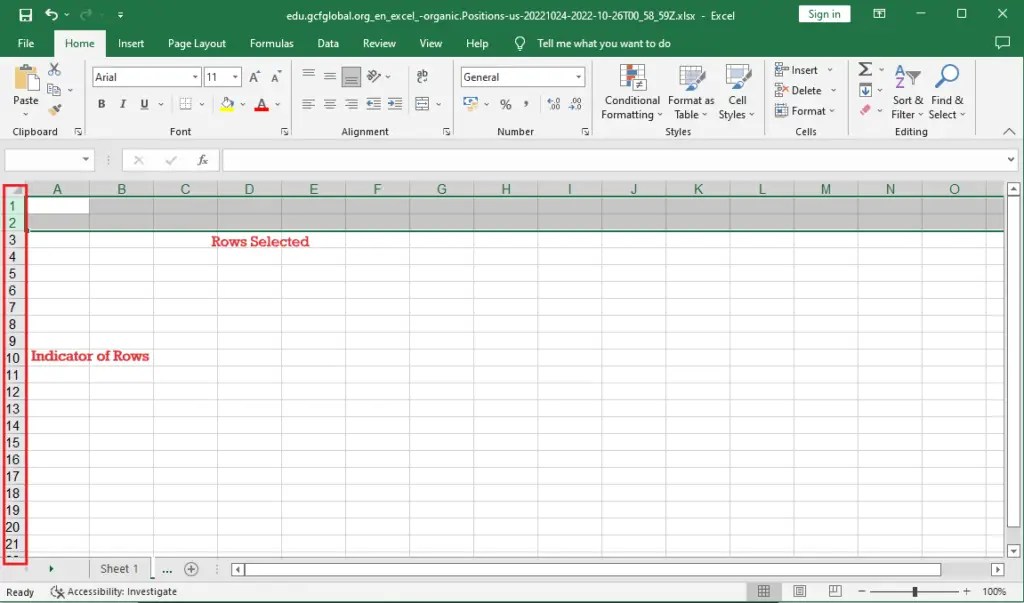Expand the formula bar
This screenshot has width=1024, height=603.
(1010, 159)
